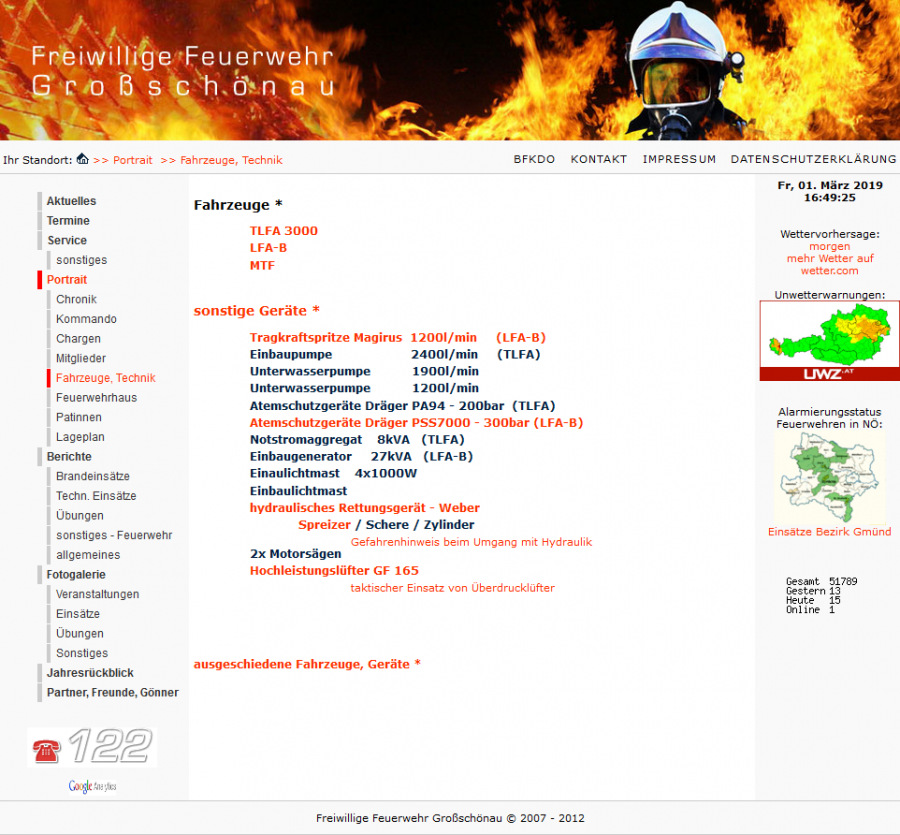Viewport: 900px width, 835px height.
Task: Open the BFKDO top menu item
Action: (534, 159)
